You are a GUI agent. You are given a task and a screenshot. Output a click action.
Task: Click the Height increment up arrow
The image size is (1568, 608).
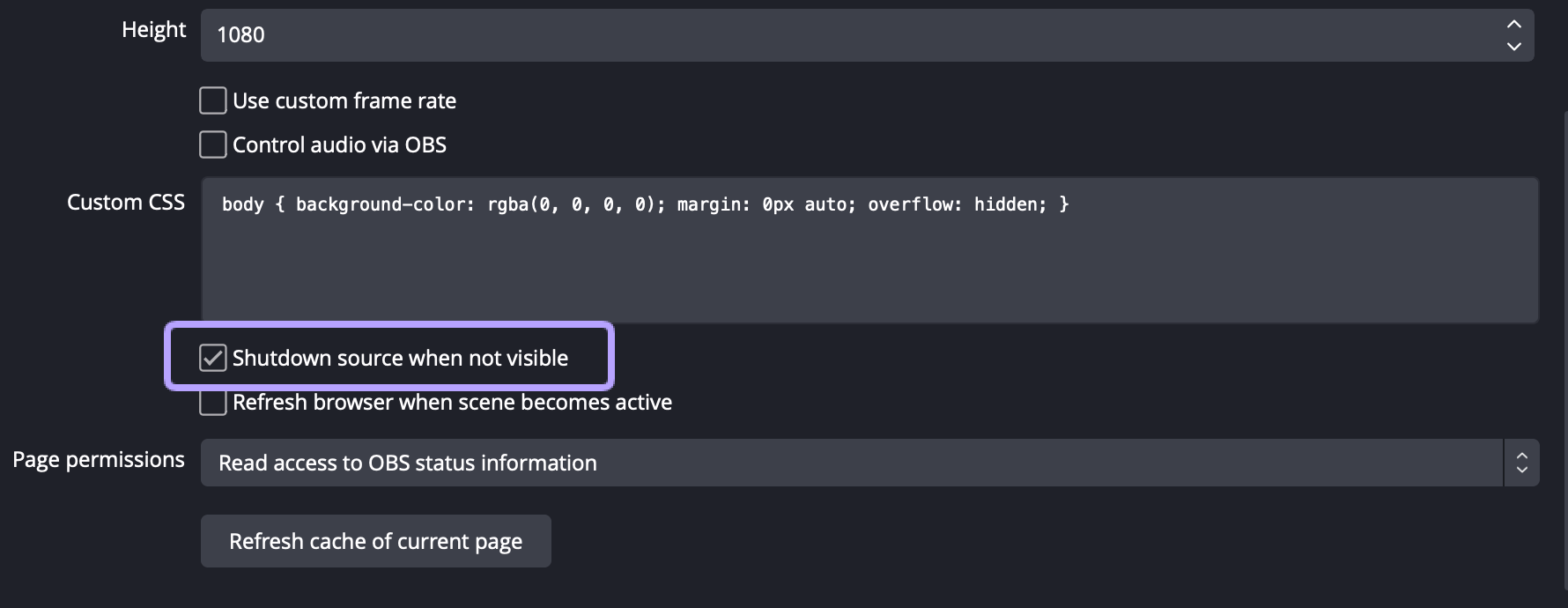pyautogui.click(x=1513, y=24)
